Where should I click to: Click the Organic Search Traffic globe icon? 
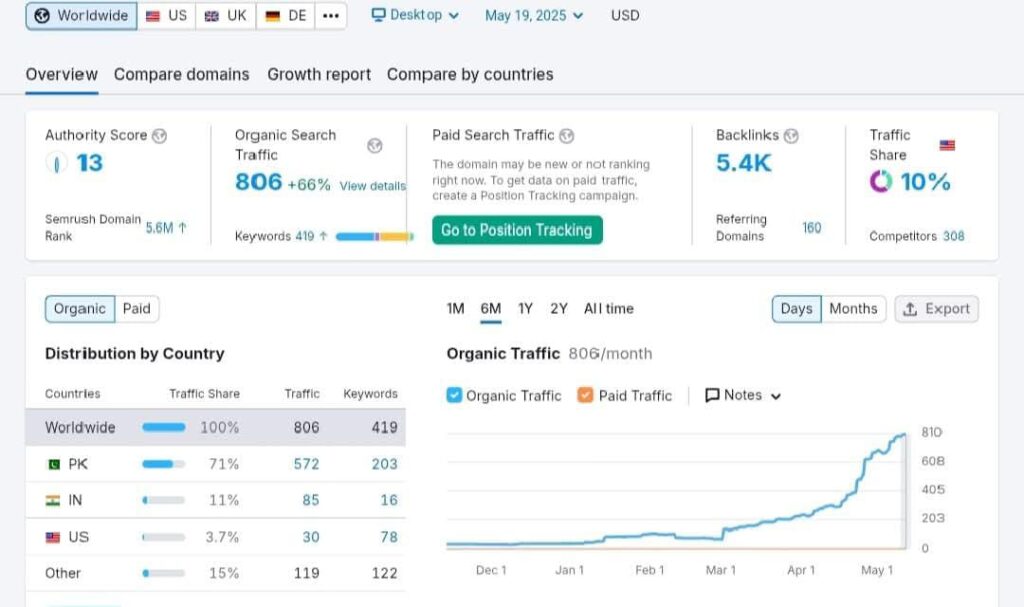[x=375, y=146]
